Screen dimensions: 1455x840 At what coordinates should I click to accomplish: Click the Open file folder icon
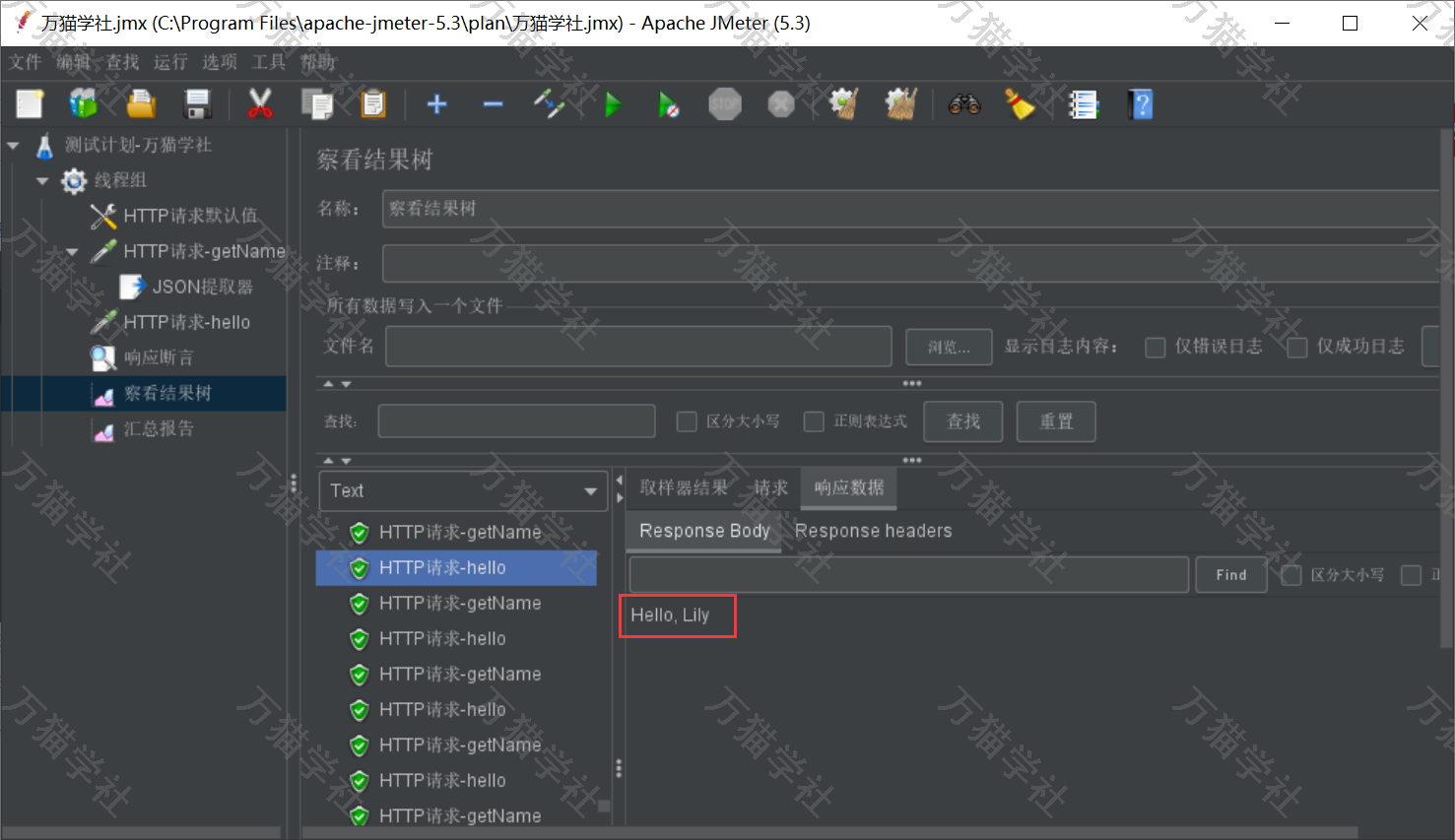pyautogui.click(x=141, y=104)
